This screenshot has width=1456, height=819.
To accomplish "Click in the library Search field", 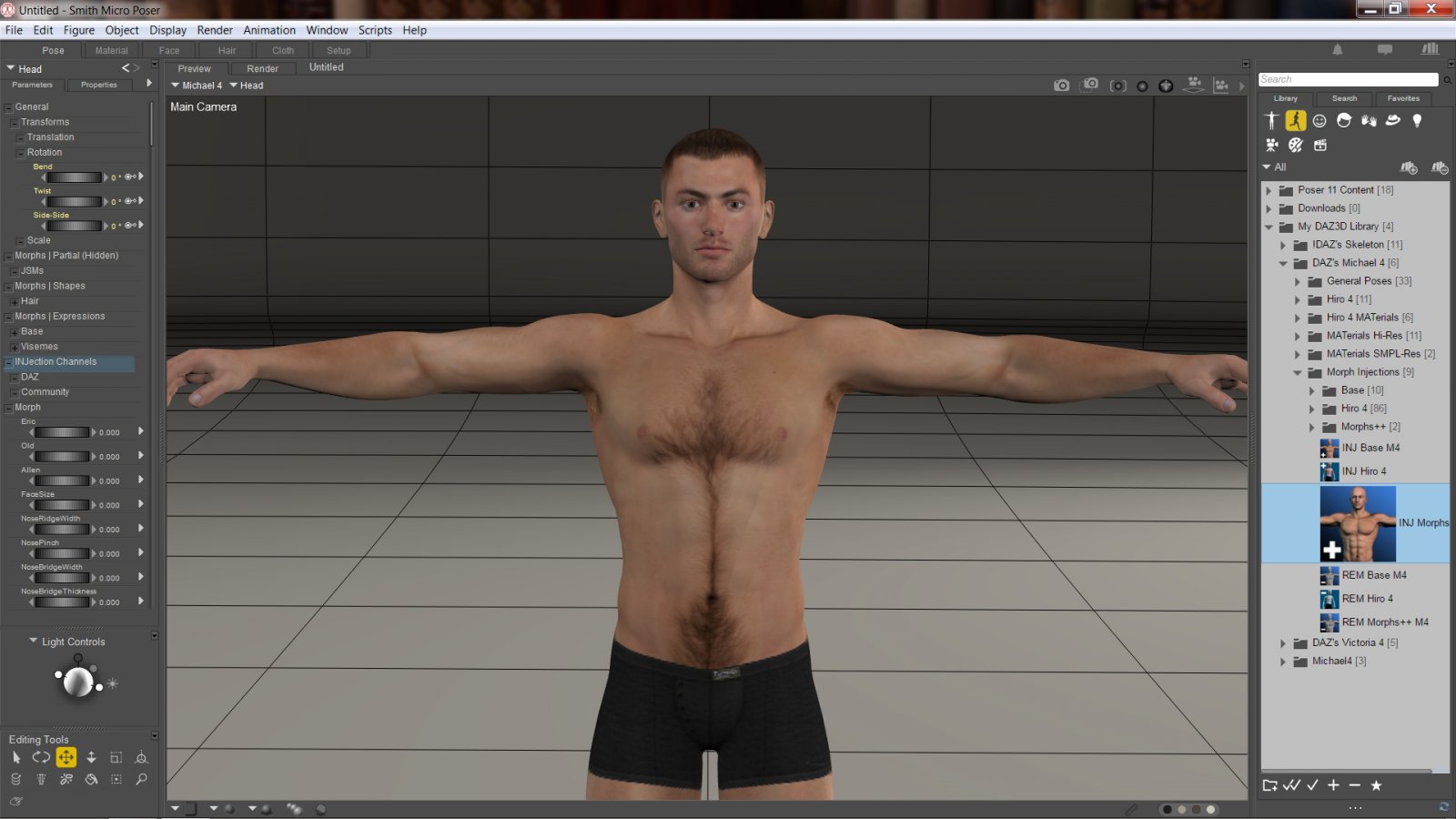I will (x=1345, y=79).
